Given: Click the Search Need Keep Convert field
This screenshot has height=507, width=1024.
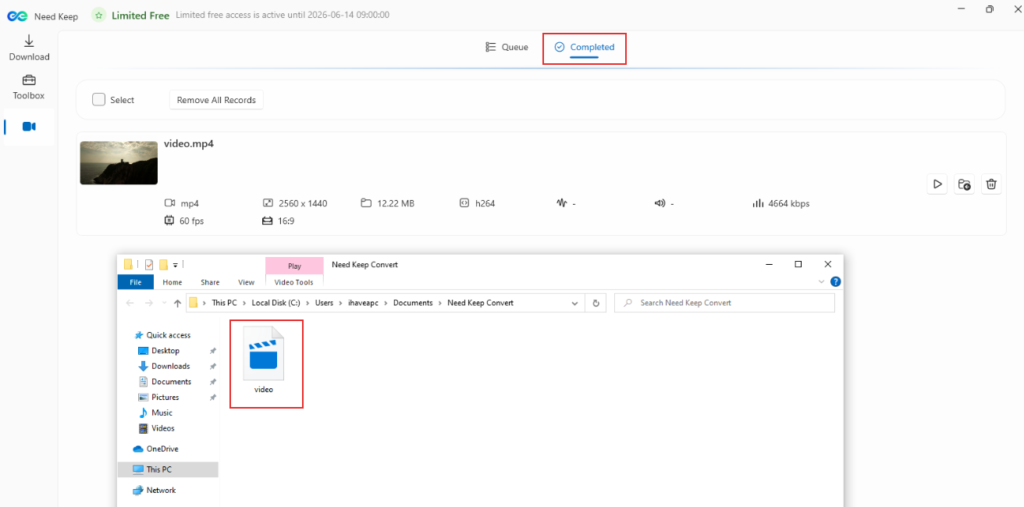Looking at the screenshot, I should point(724,303).
